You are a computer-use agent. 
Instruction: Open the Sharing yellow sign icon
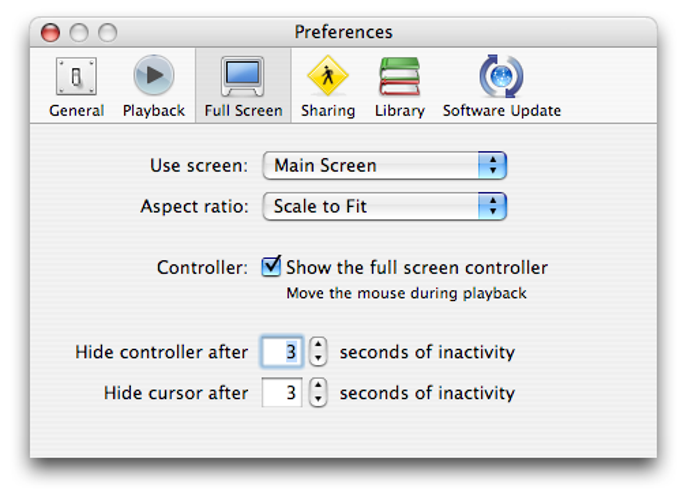pos(327,77)
